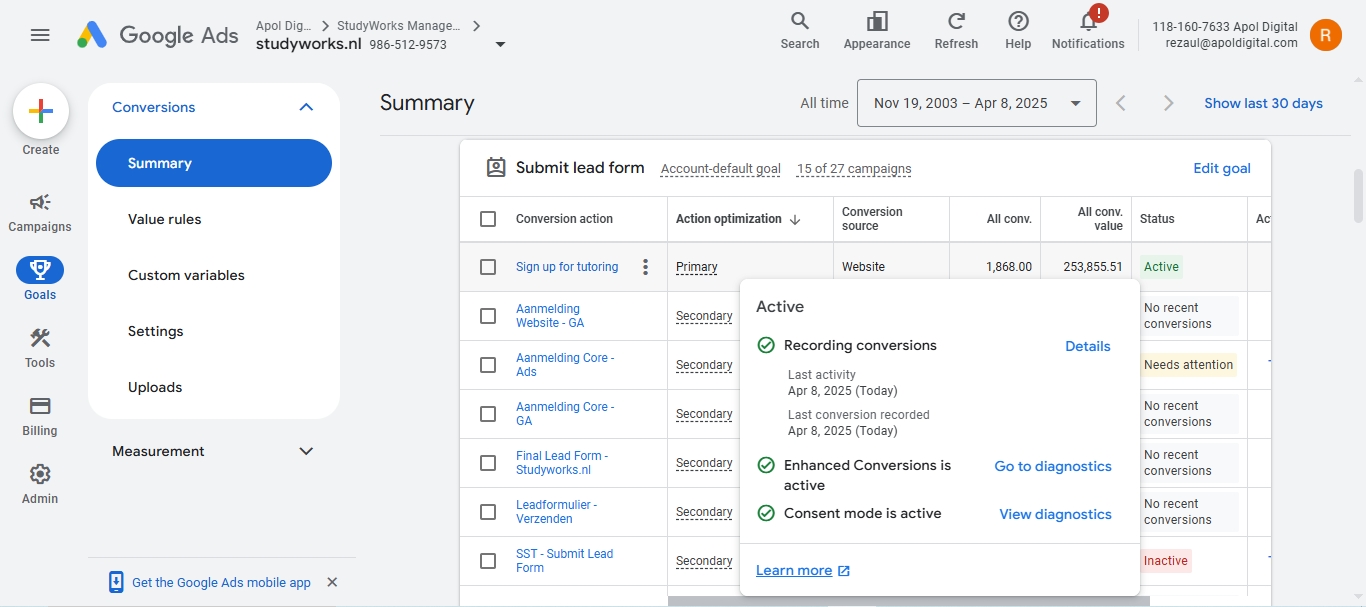Click the Needs attention status badge
The image size is (1366, 607).
pyautogui.click(x=1188, y=365)
